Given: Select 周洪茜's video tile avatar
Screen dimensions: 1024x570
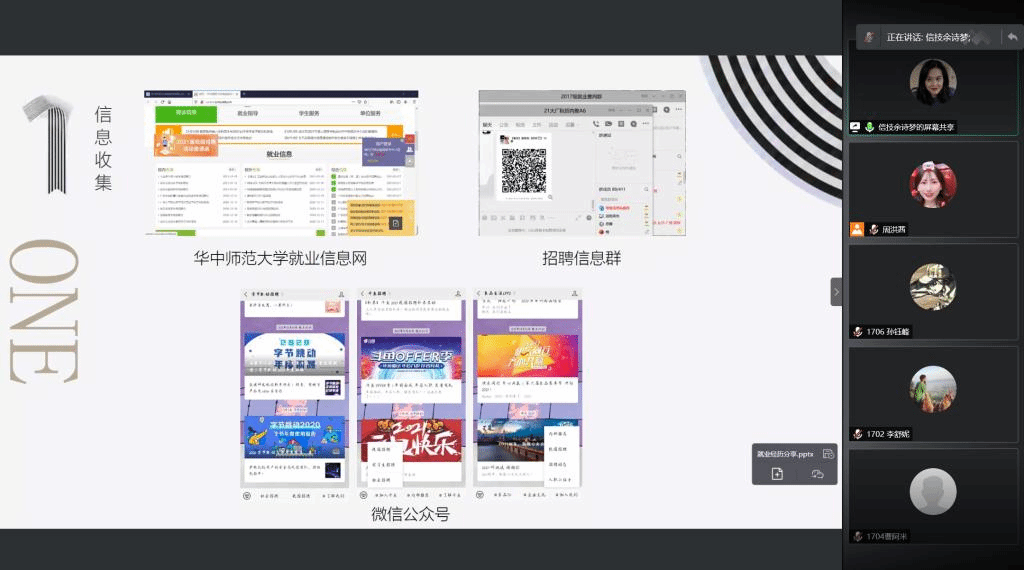Looking at the screenshot, I should point(932,185).
